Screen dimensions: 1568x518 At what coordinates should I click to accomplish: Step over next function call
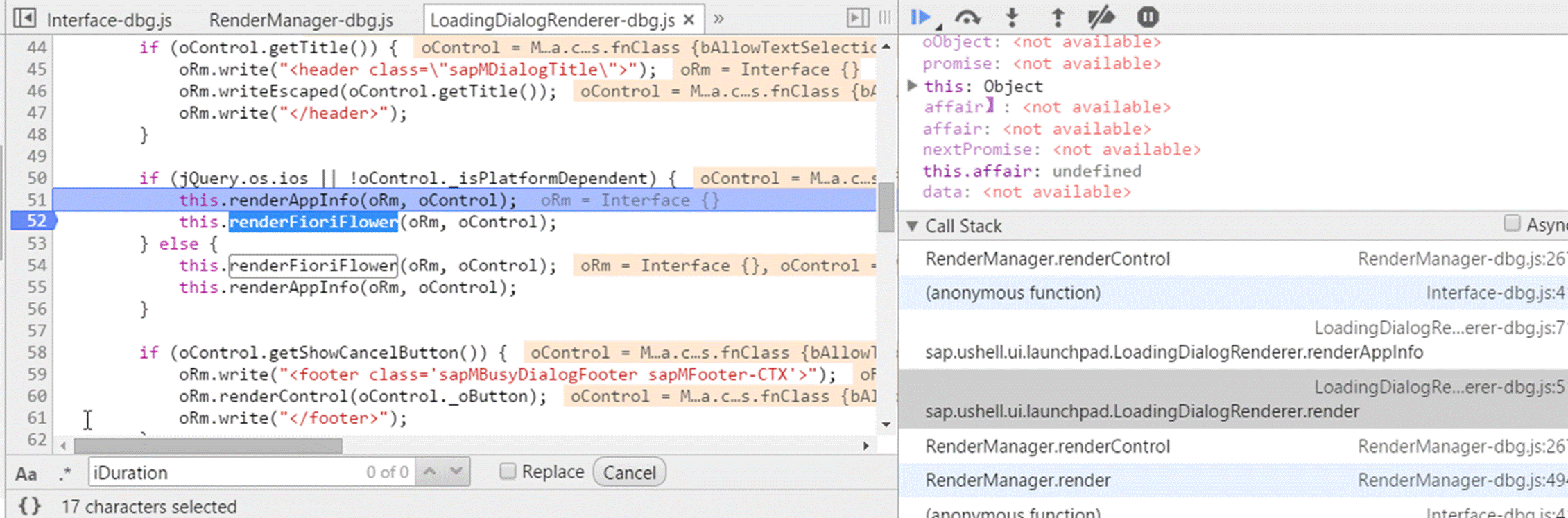[967, 17]
